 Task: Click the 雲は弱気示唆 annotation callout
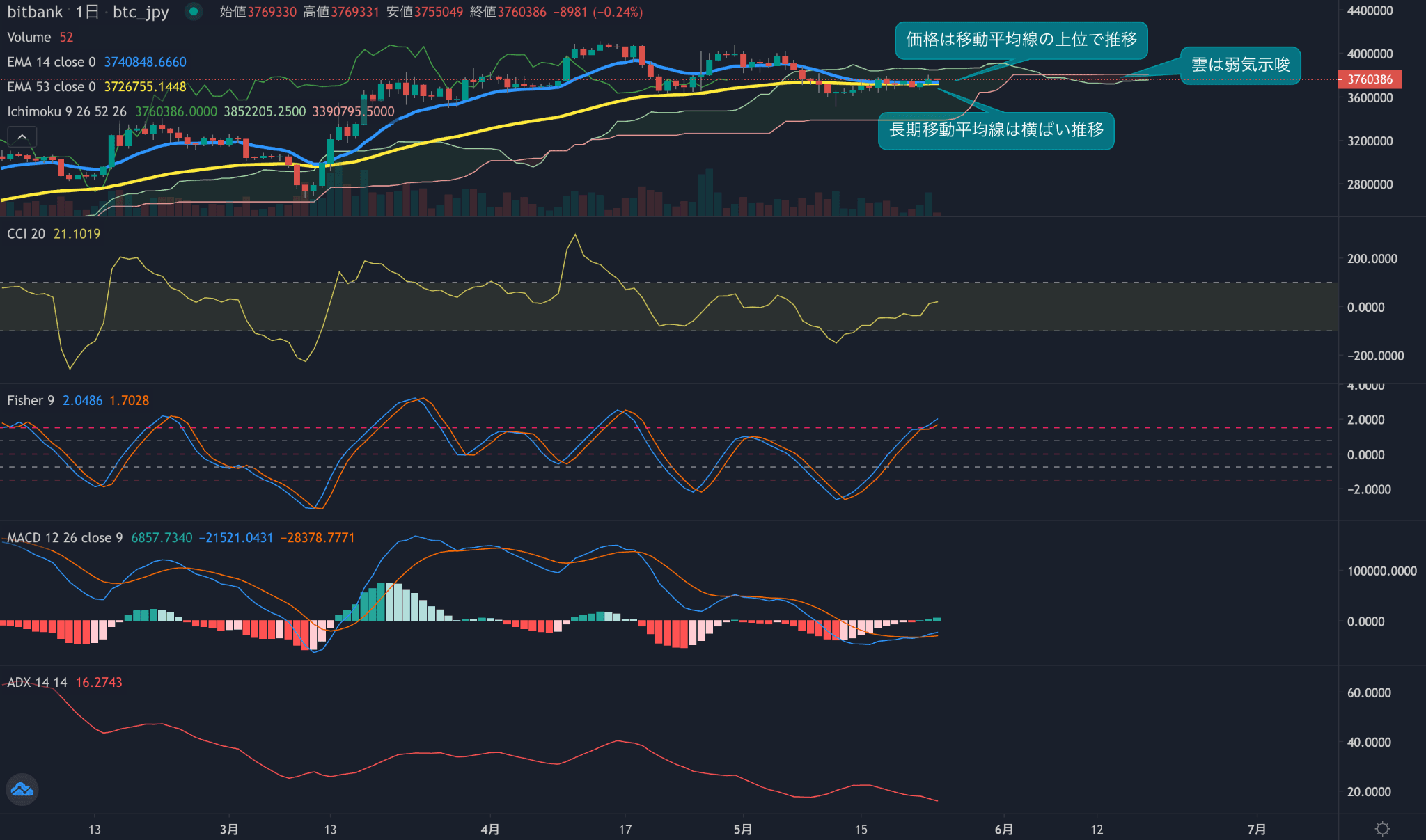click(x=1240, y=65)
